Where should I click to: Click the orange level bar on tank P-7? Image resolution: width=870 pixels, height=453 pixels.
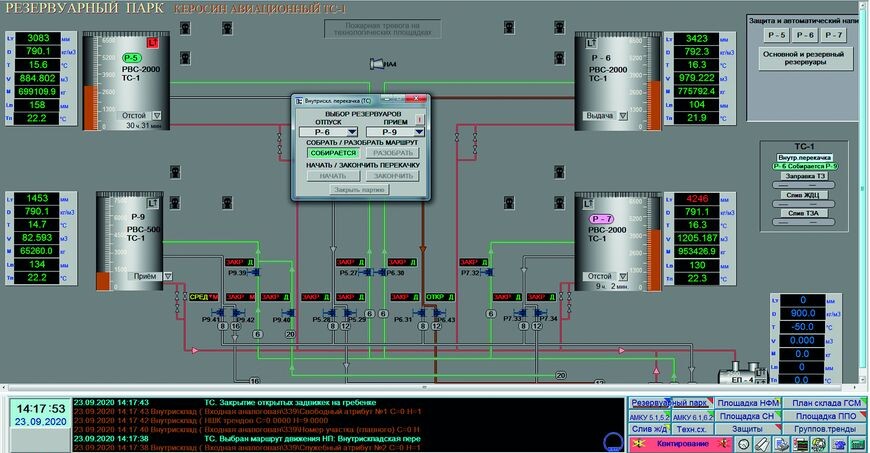coord(654,260)
